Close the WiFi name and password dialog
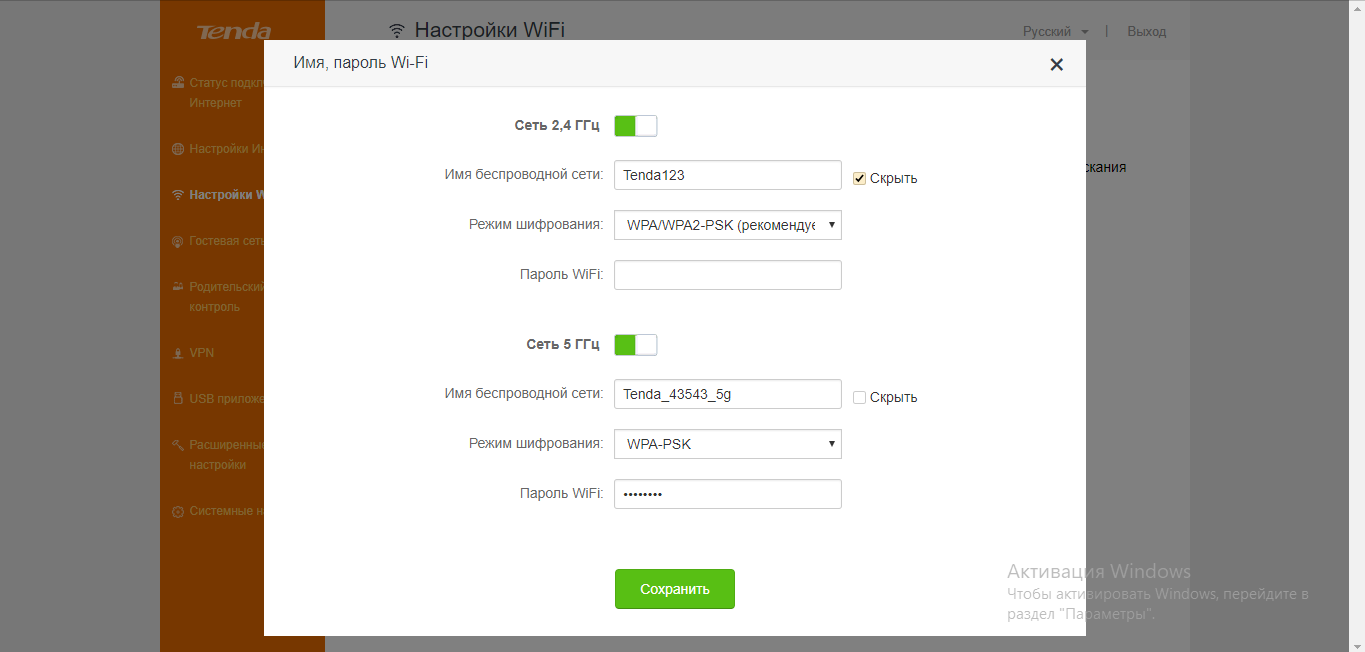Image resolution: width=1365 pixels, height=652 pixels. (1056, 65)
